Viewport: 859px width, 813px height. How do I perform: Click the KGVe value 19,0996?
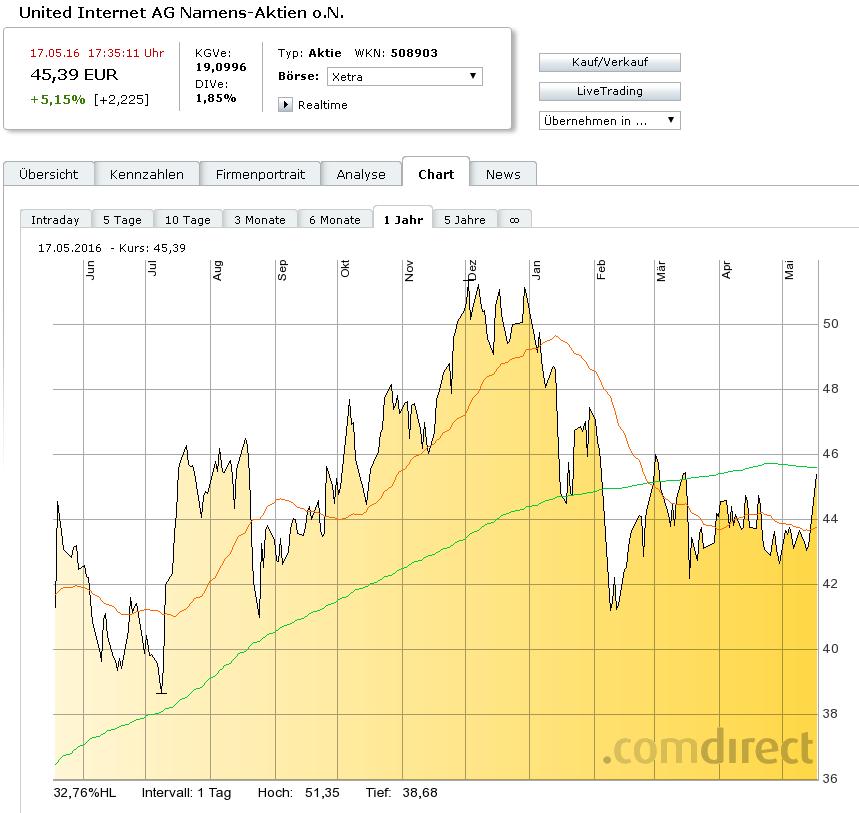(x=221, y=67)
